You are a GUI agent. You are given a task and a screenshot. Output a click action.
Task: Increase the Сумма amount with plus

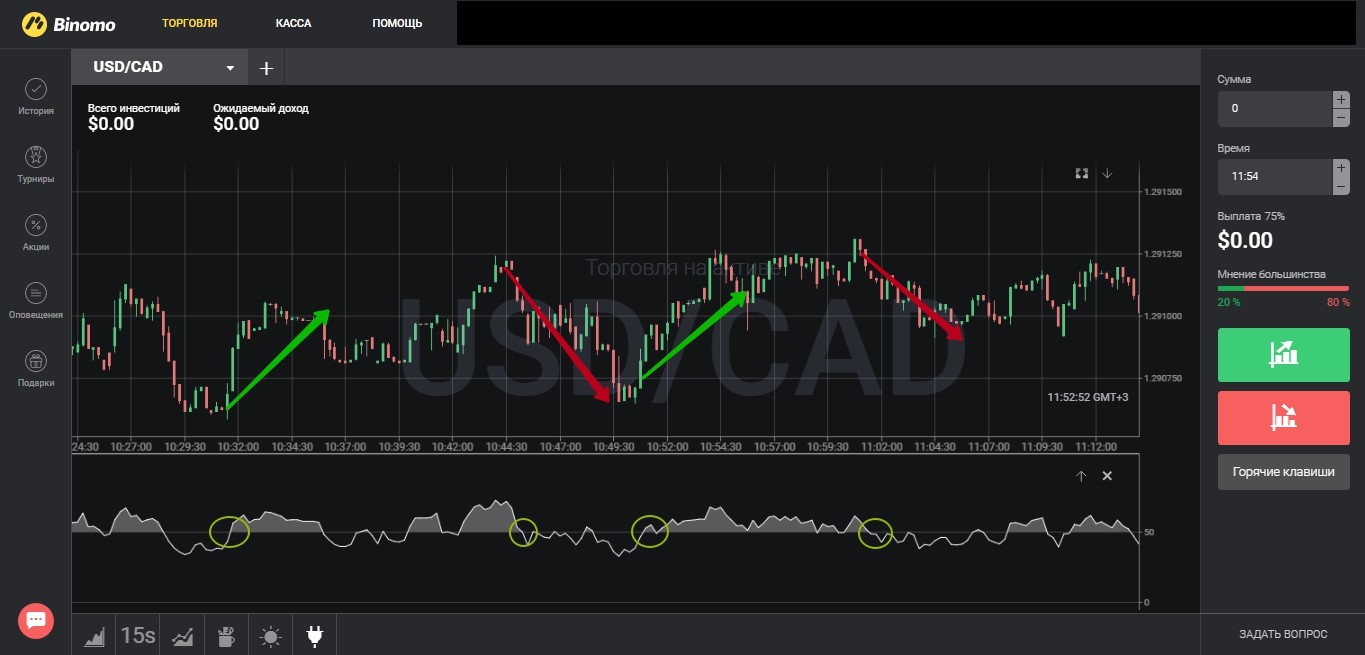tap(1341, 99)
